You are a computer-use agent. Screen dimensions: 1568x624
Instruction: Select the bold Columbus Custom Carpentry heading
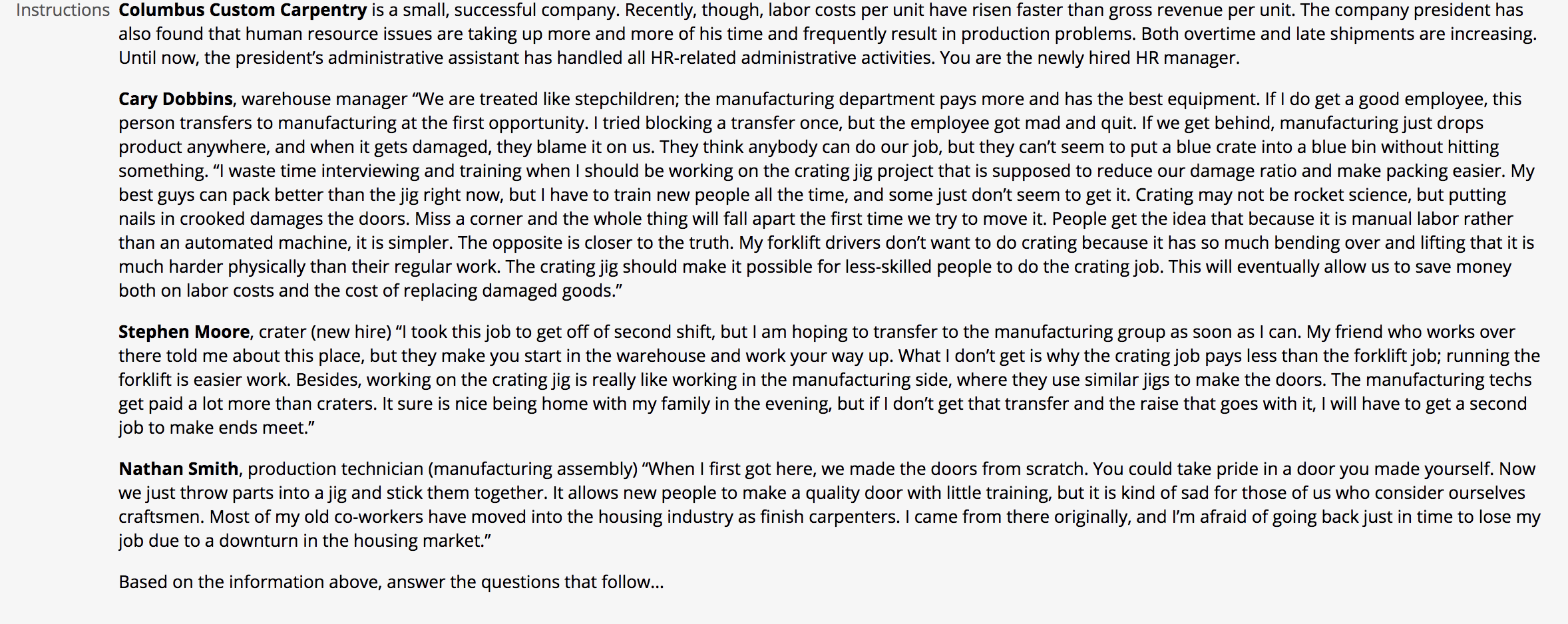(242, 10)
